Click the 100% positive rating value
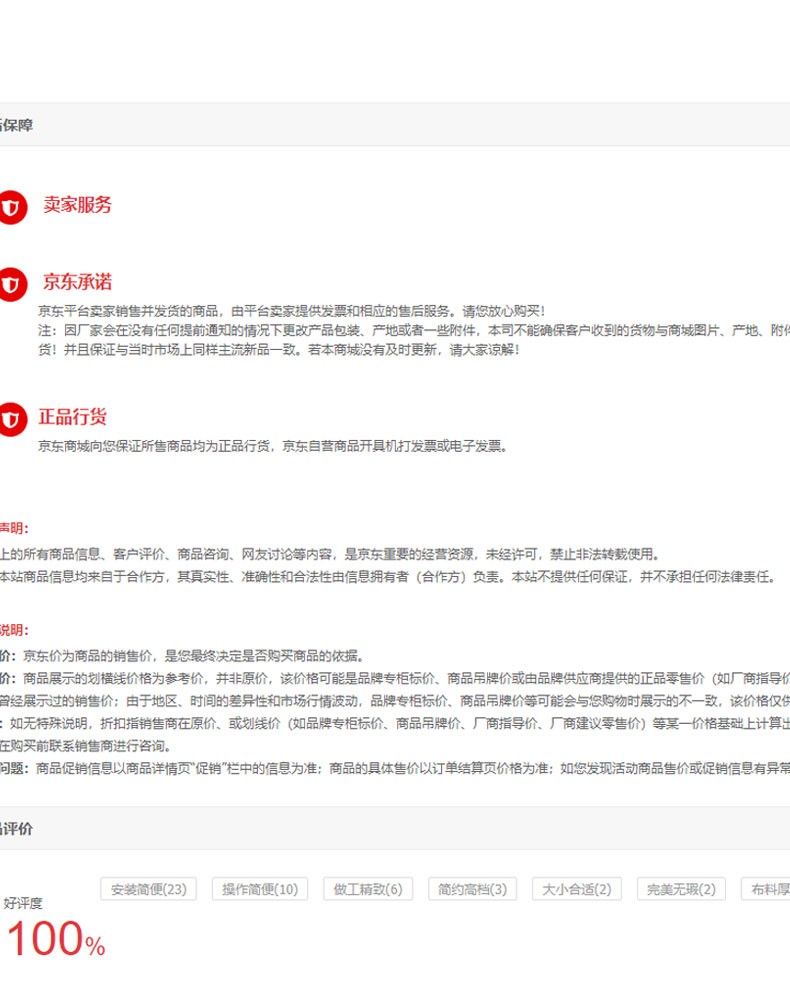This screenshot has height=999, width=790. click(x=55, y=939)
